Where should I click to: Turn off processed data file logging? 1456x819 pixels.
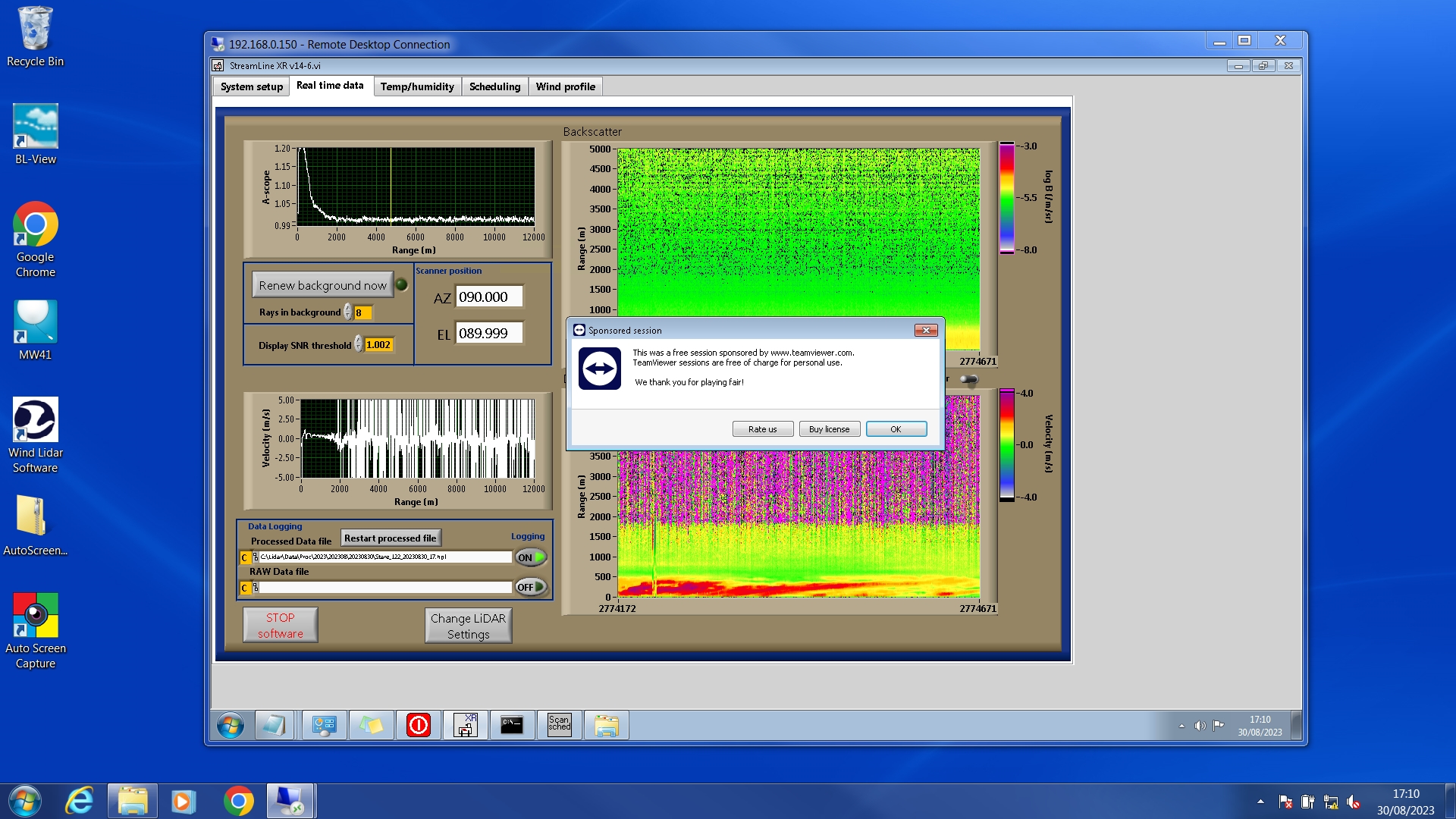(x=531, y=557)
